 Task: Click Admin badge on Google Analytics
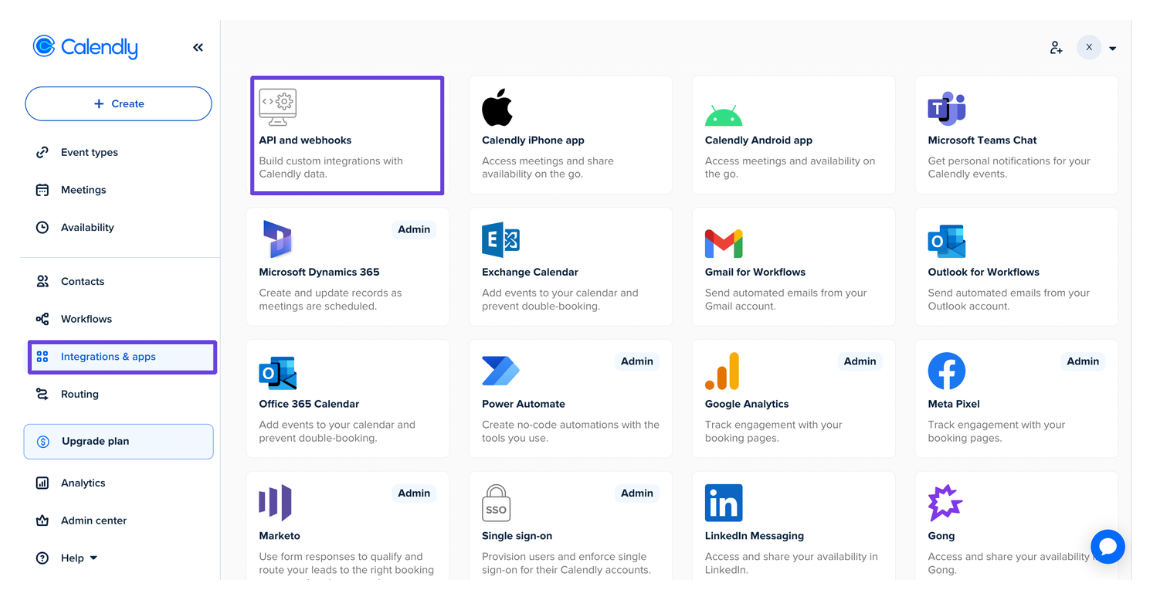coord(860,362)
